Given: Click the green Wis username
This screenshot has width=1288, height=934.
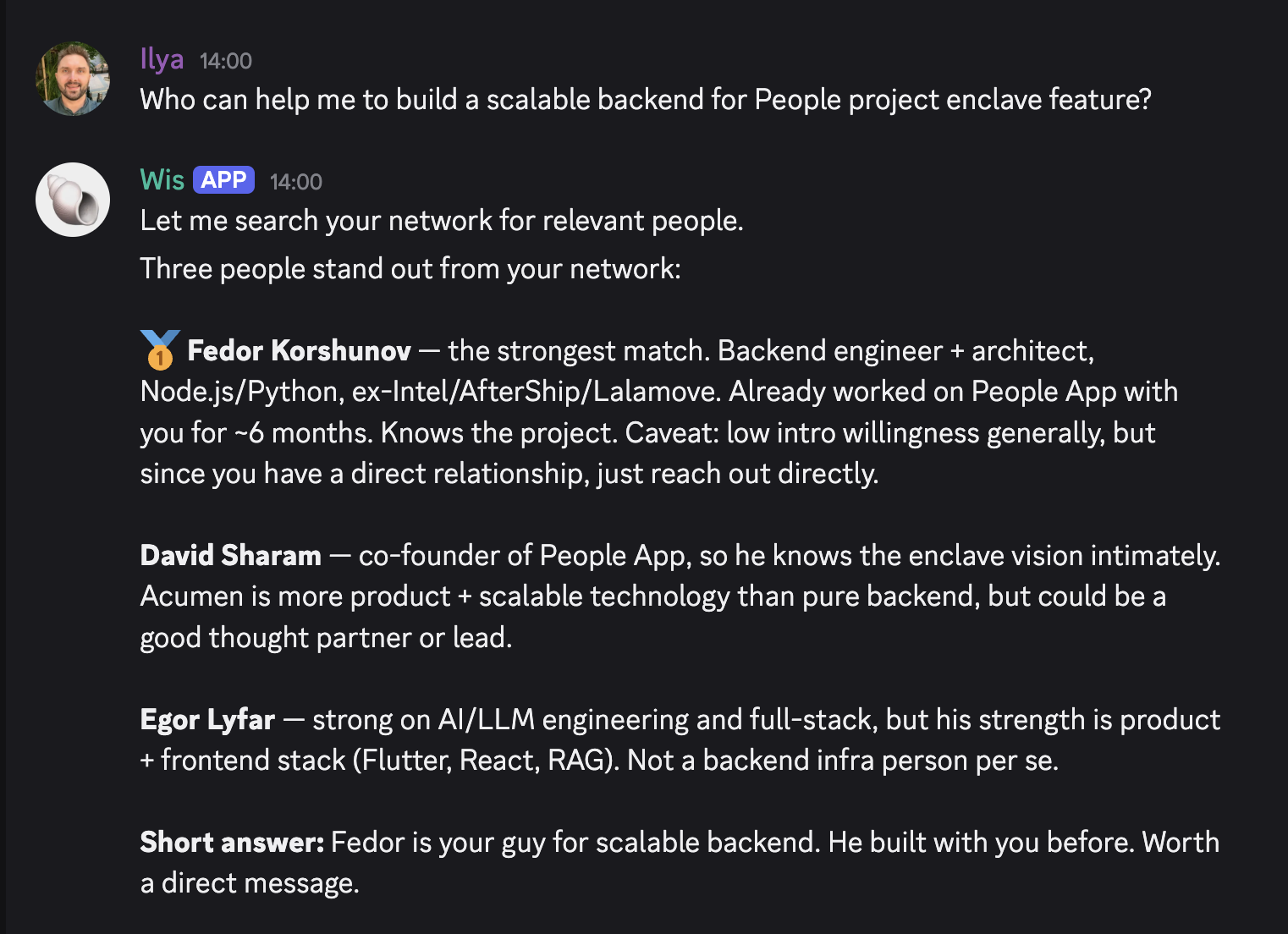Looking at the screenshot, I should [162, 179].
